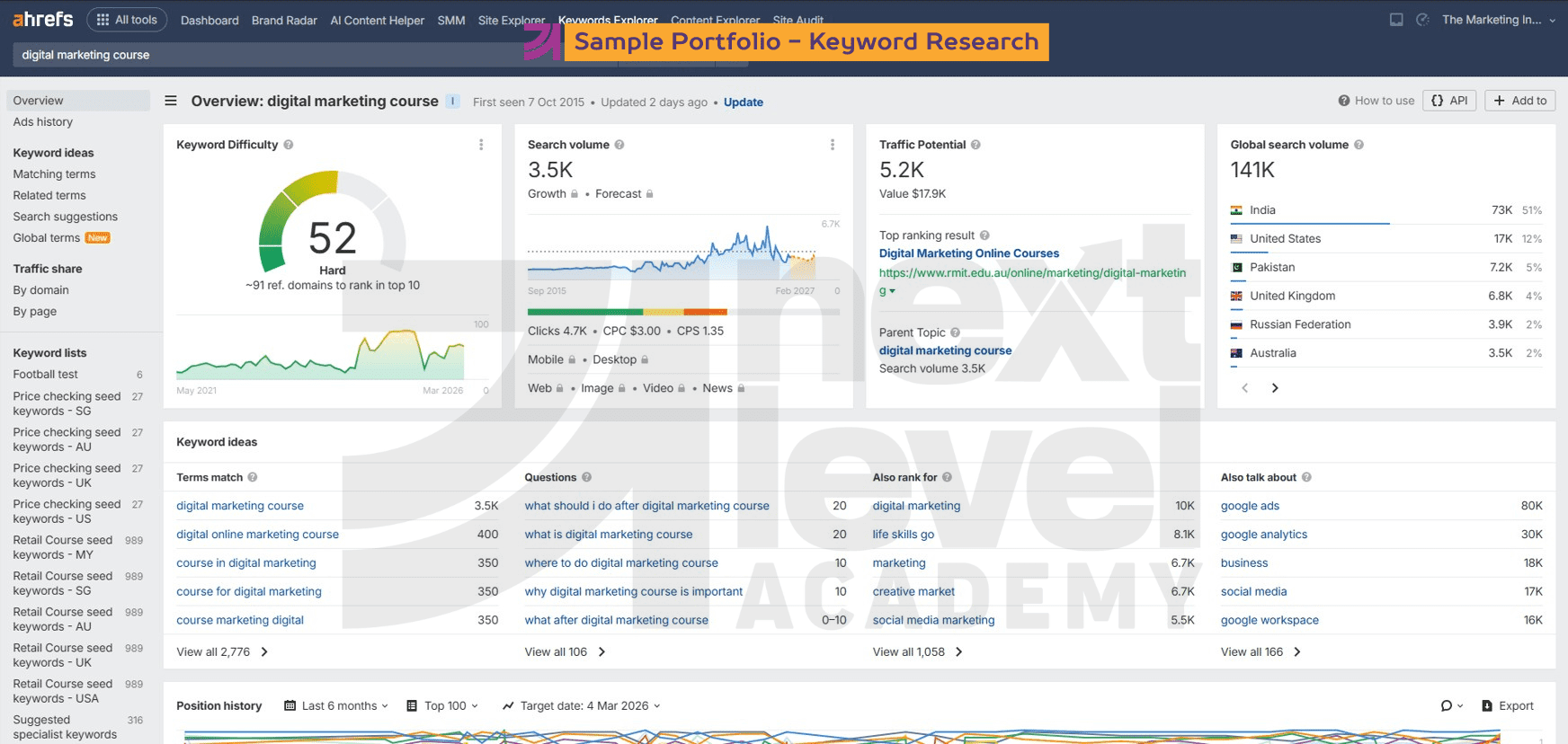The image size is (1568, 744).
Task: Click the lock icon next to News
Action: (x=741, y=388)
